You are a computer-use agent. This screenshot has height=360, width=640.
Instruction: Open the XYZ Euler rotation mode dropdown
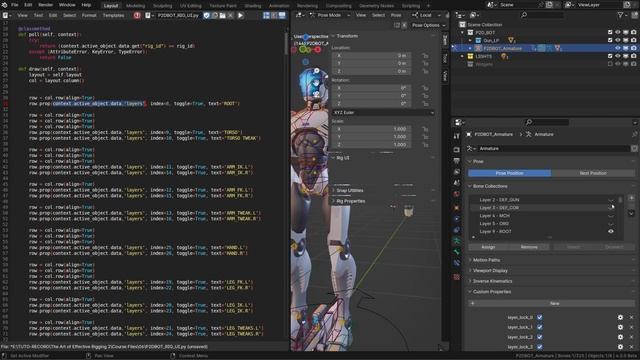[x=383, y=112]
